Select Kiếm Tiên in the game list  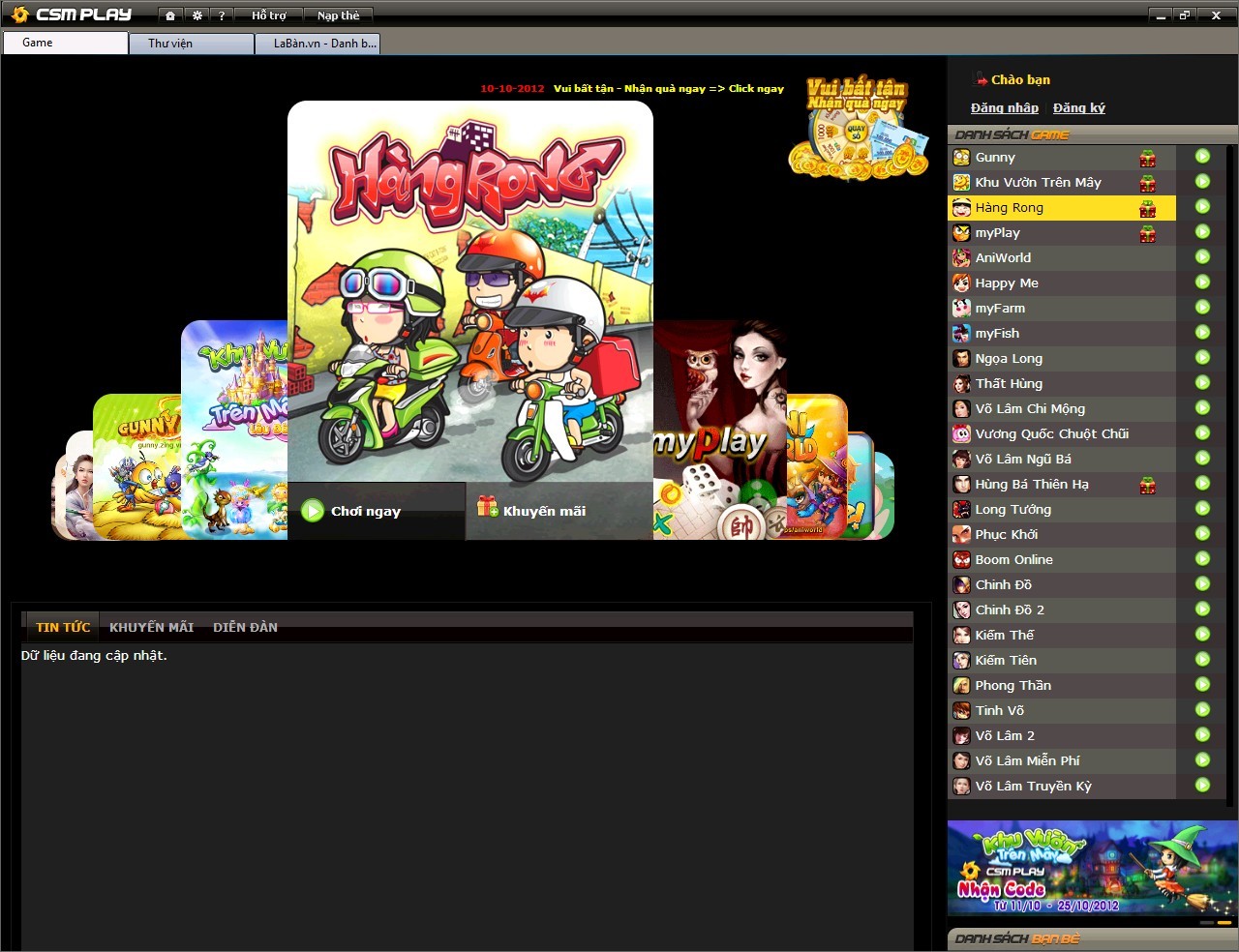(x=1062, y=660)
